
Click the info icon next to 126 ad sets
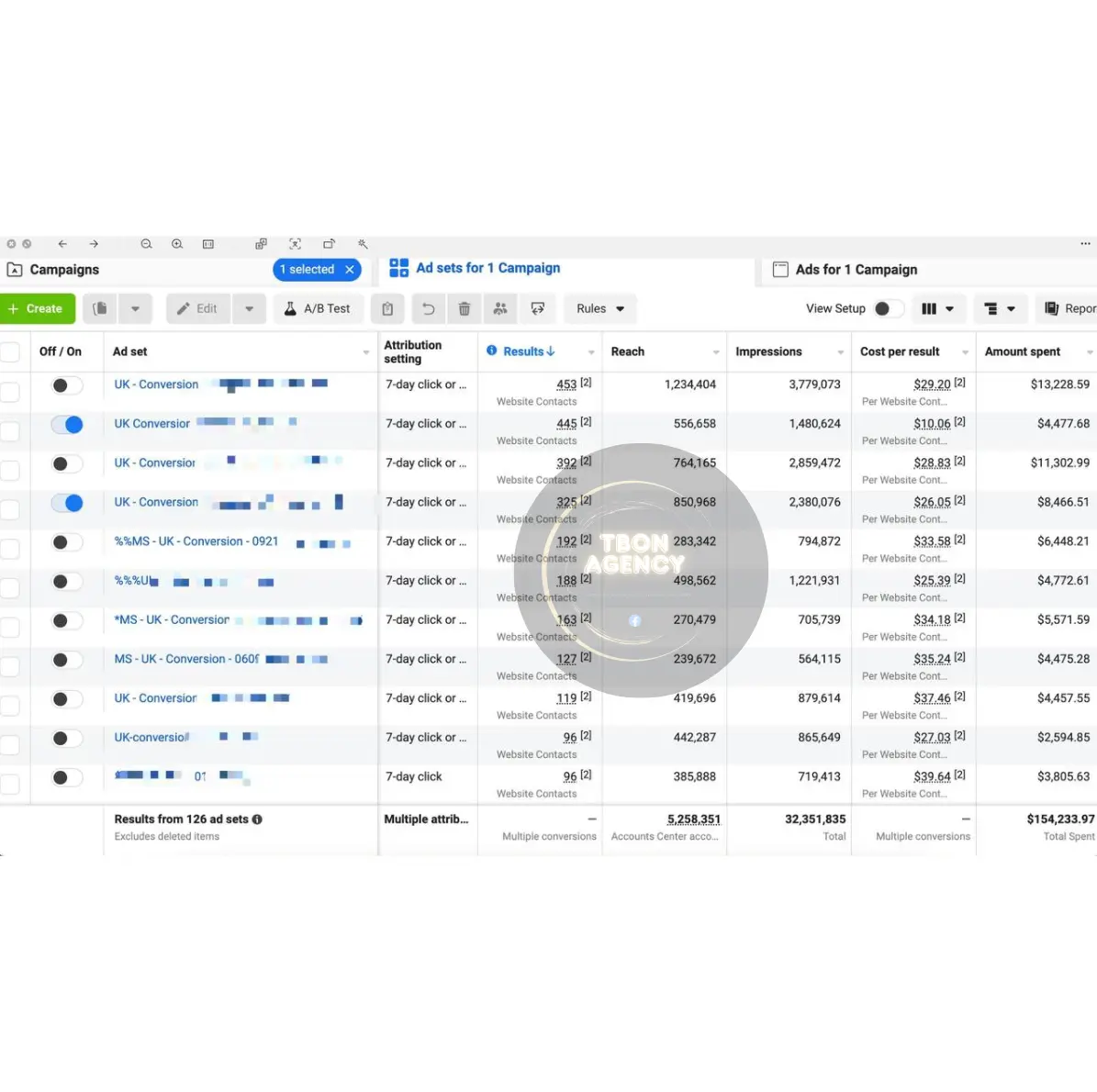point(257,819)
